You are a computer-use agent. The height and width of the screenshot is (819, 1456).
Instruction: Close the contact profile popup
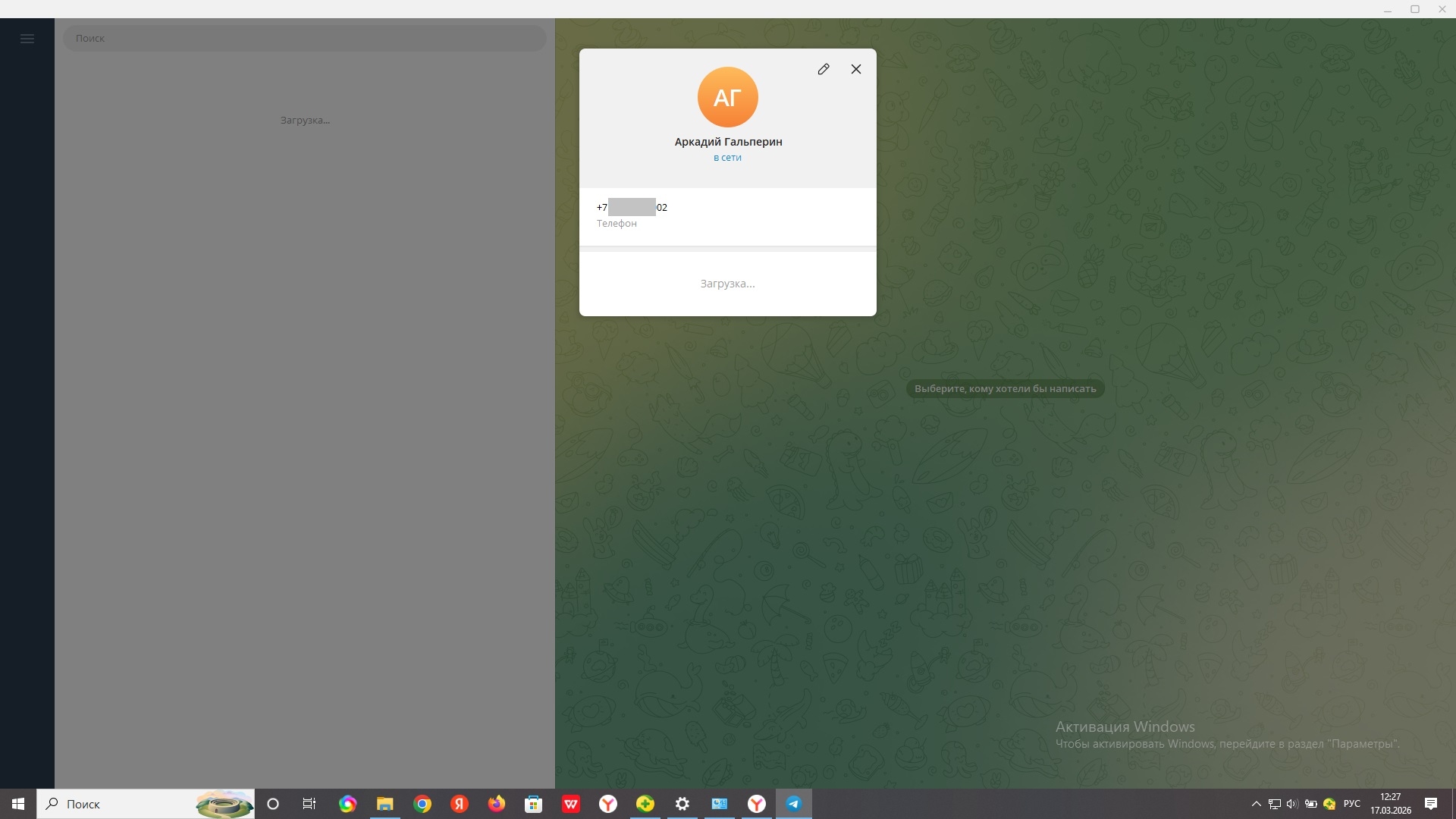[x=856, y=69]
